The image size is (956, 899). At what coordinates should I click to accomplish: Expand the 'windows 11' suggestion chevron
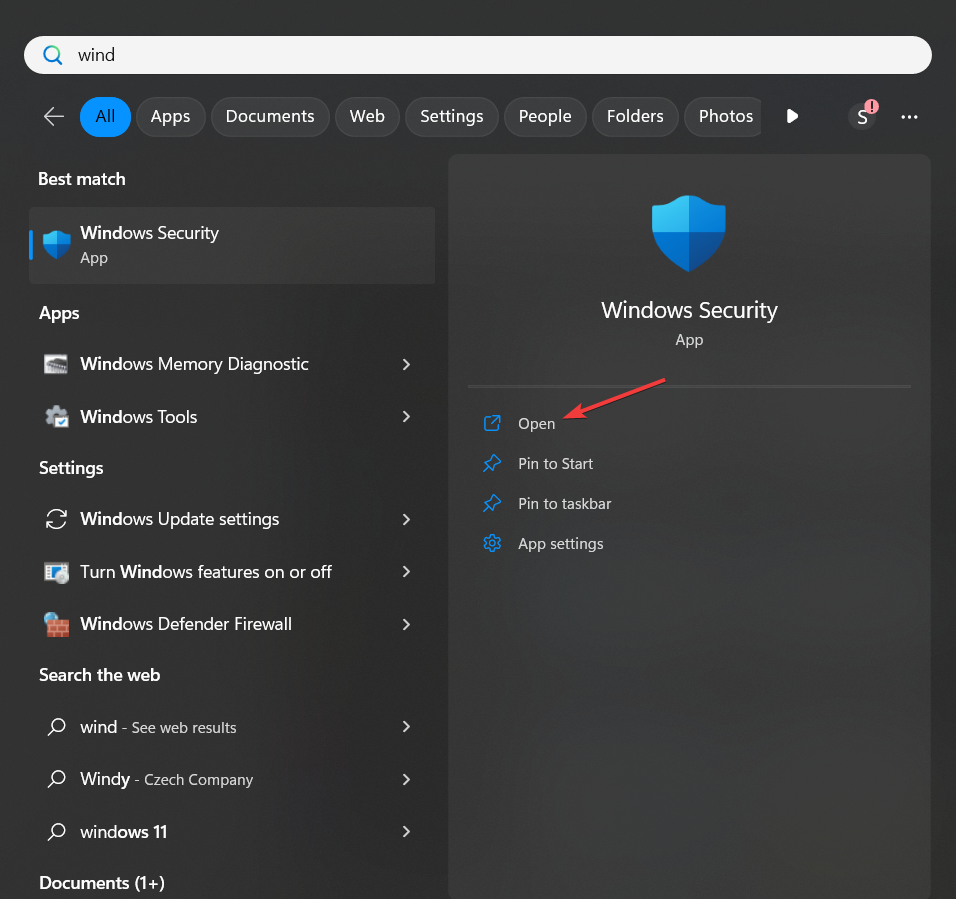coord(406,831)
